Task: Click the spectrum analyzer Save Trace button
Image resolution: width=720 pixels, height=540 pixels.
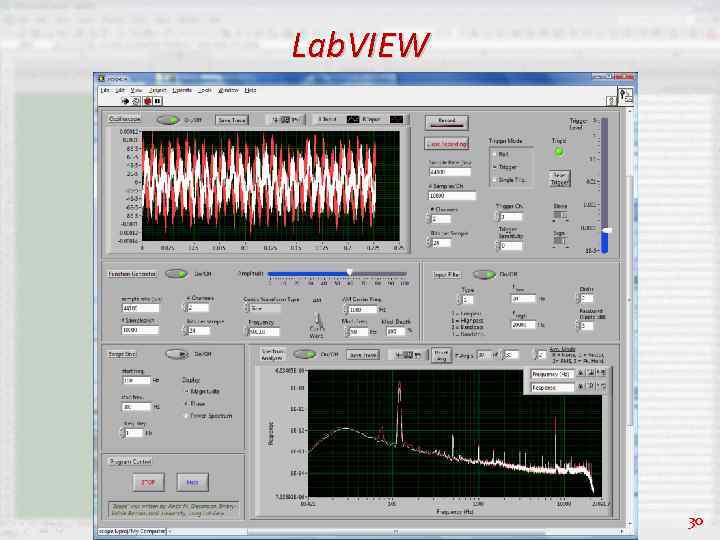Action: point(363,355)
